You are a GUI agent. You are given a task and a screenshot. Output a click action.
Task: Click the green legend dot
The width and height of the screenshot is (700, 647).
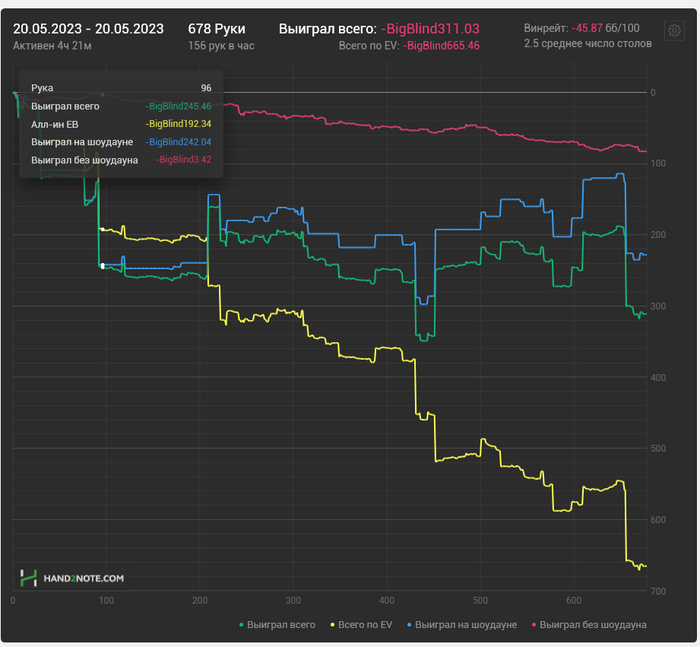pos(242,625)
